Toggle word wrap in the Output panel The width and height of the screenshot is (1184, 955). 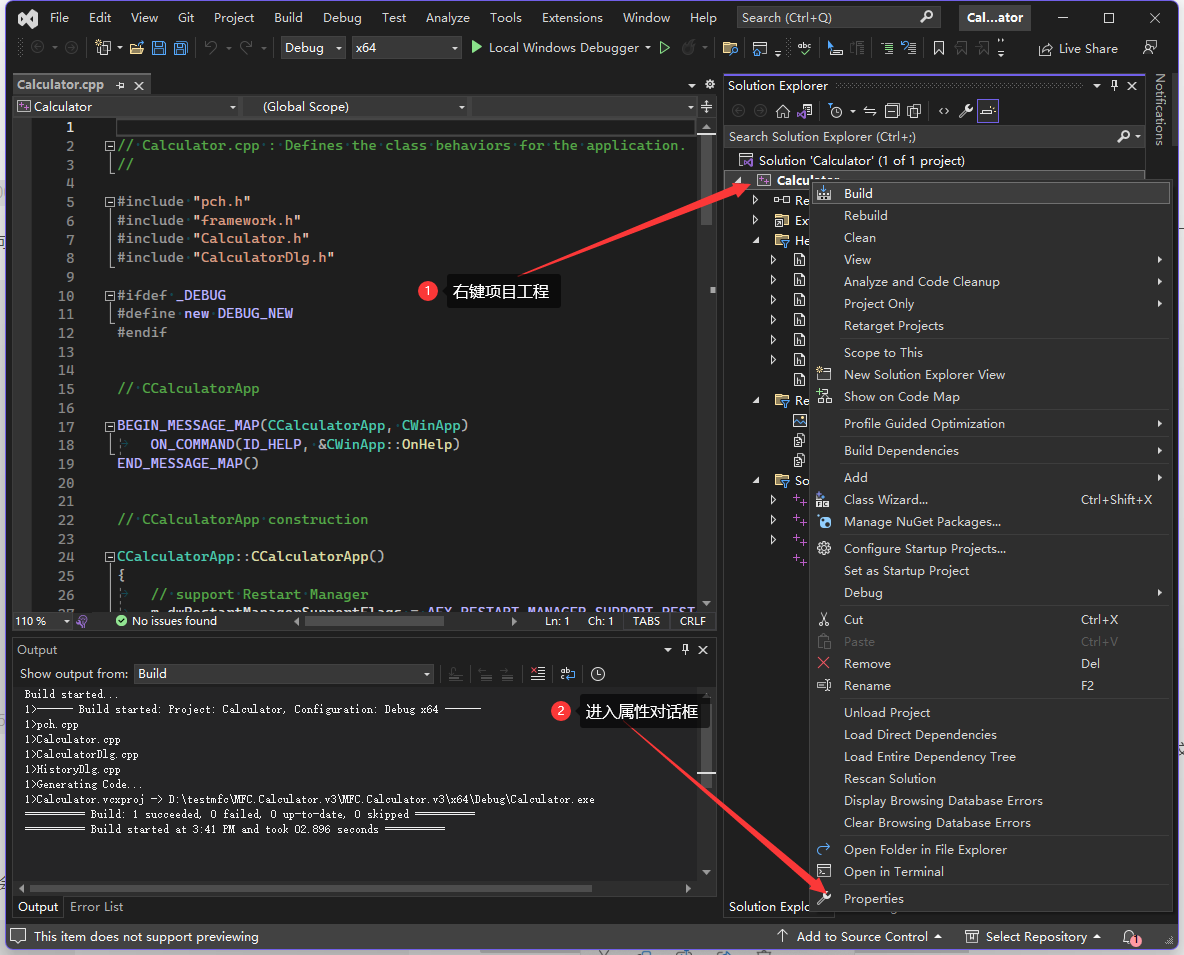568,674
